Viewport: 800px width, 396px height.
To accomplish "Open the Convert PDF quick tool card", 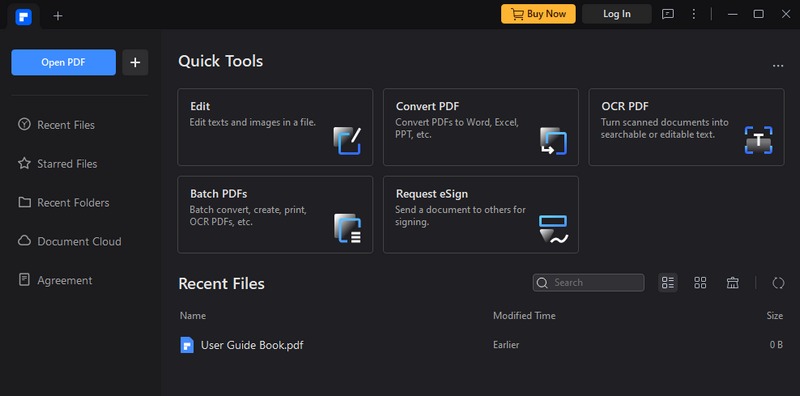I will coord(481,127).
